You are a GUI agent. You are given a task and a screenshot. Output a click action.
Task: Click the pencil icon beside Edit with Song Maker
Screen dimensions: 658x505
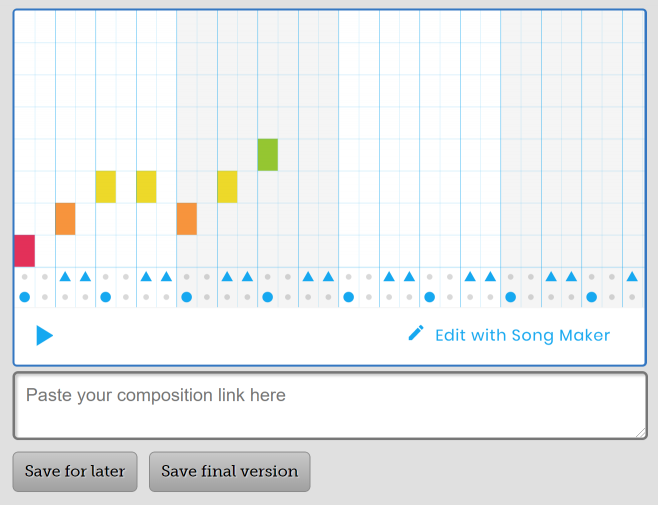(x=416, y=333)
